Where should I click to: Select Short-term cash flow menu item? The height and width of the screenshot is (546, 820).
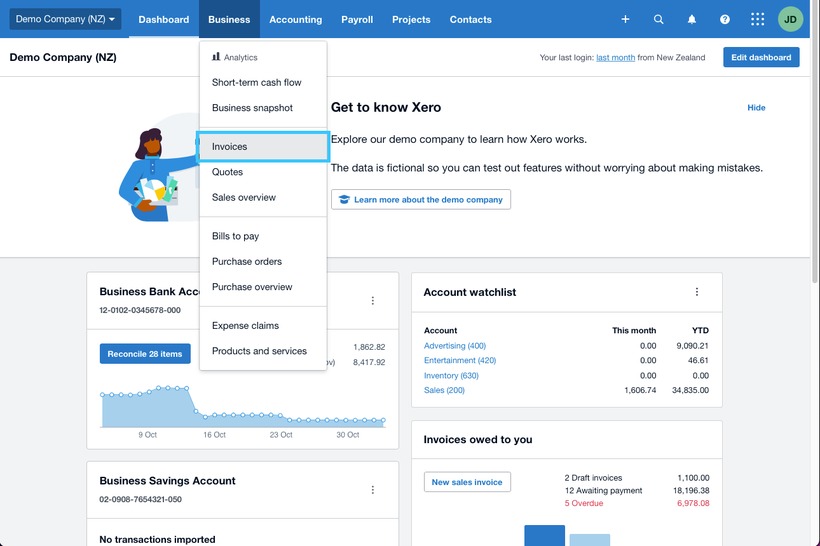(x=263, y=83)
